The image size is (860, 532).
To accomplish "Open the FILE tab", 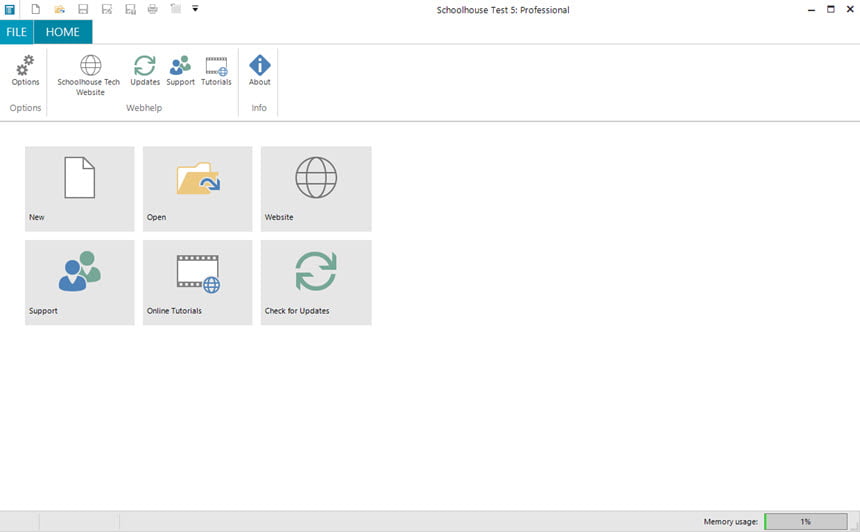I will point(16,32).
